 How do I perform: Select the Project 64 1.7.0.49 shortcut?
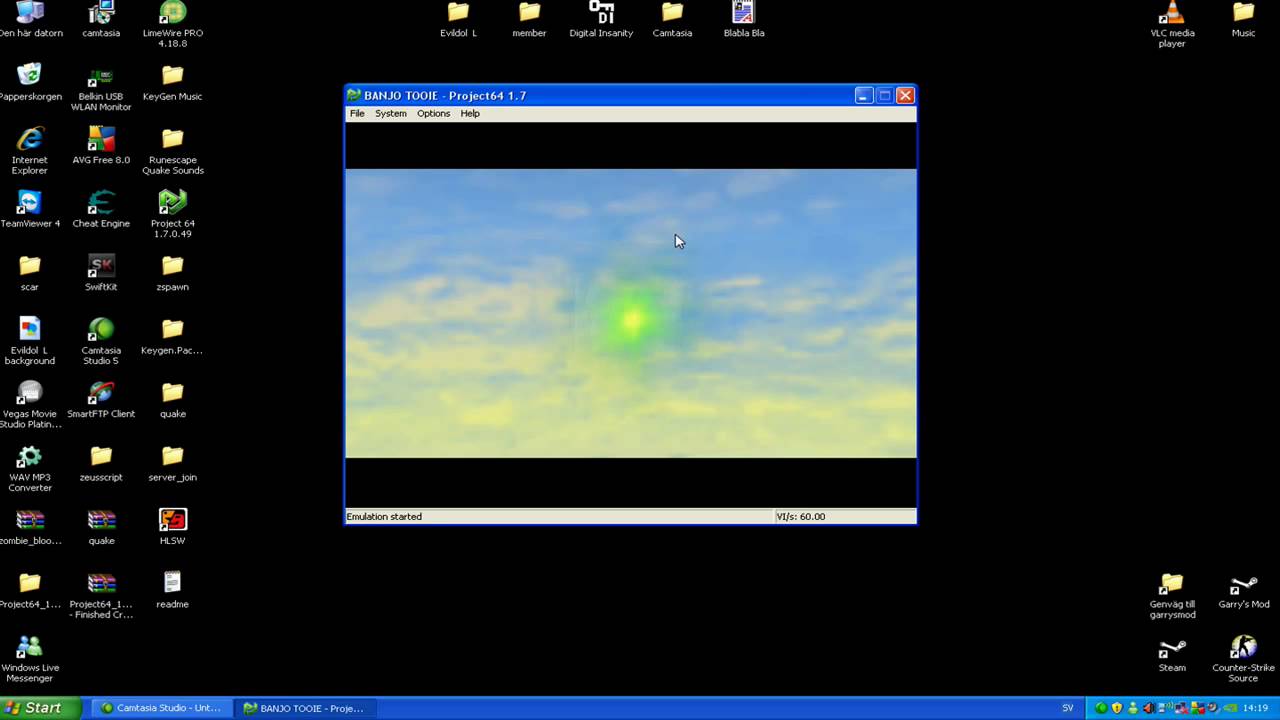173,214
